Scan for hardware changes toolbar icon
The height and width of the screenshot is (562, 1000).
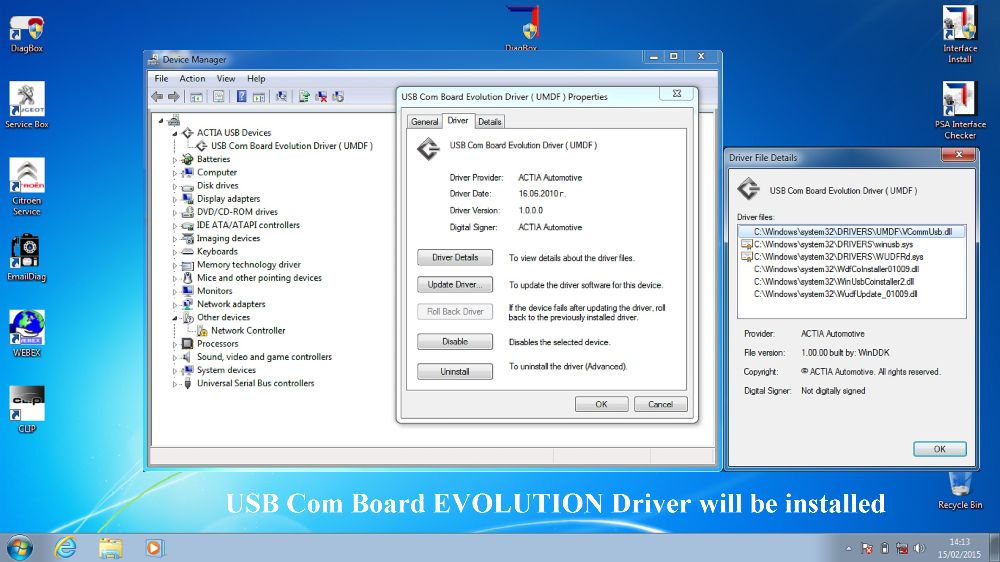point(281,97)
